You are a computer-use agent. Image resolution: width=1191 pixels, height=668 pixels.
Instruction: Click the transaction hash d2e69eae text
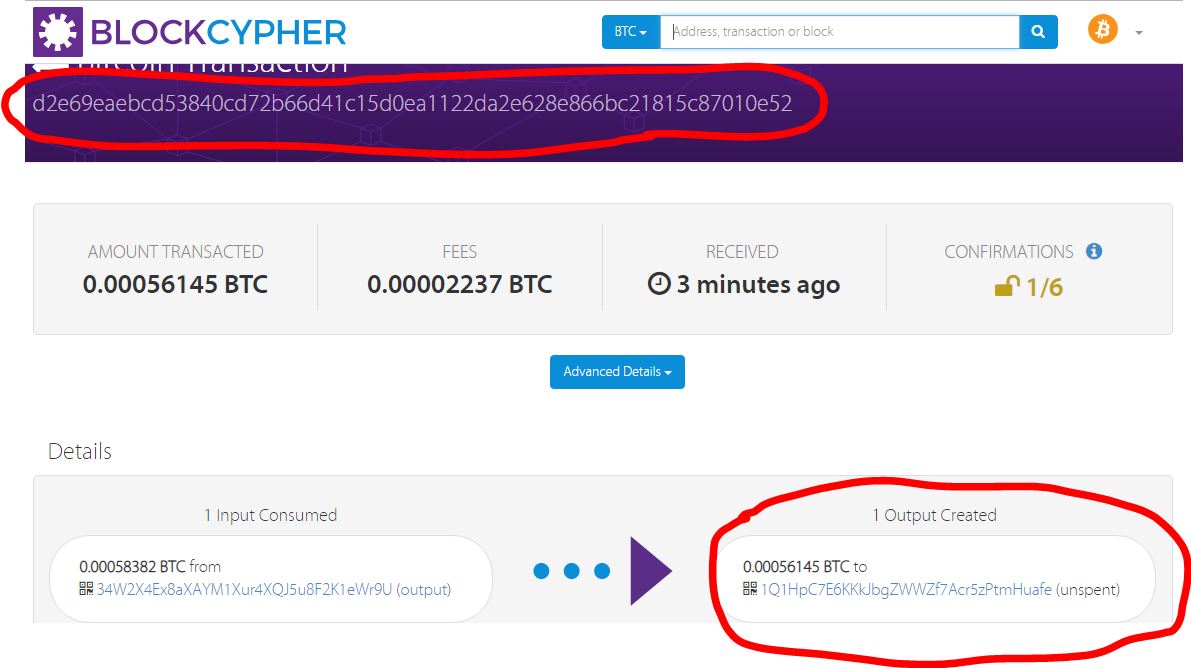coord(412,103)
